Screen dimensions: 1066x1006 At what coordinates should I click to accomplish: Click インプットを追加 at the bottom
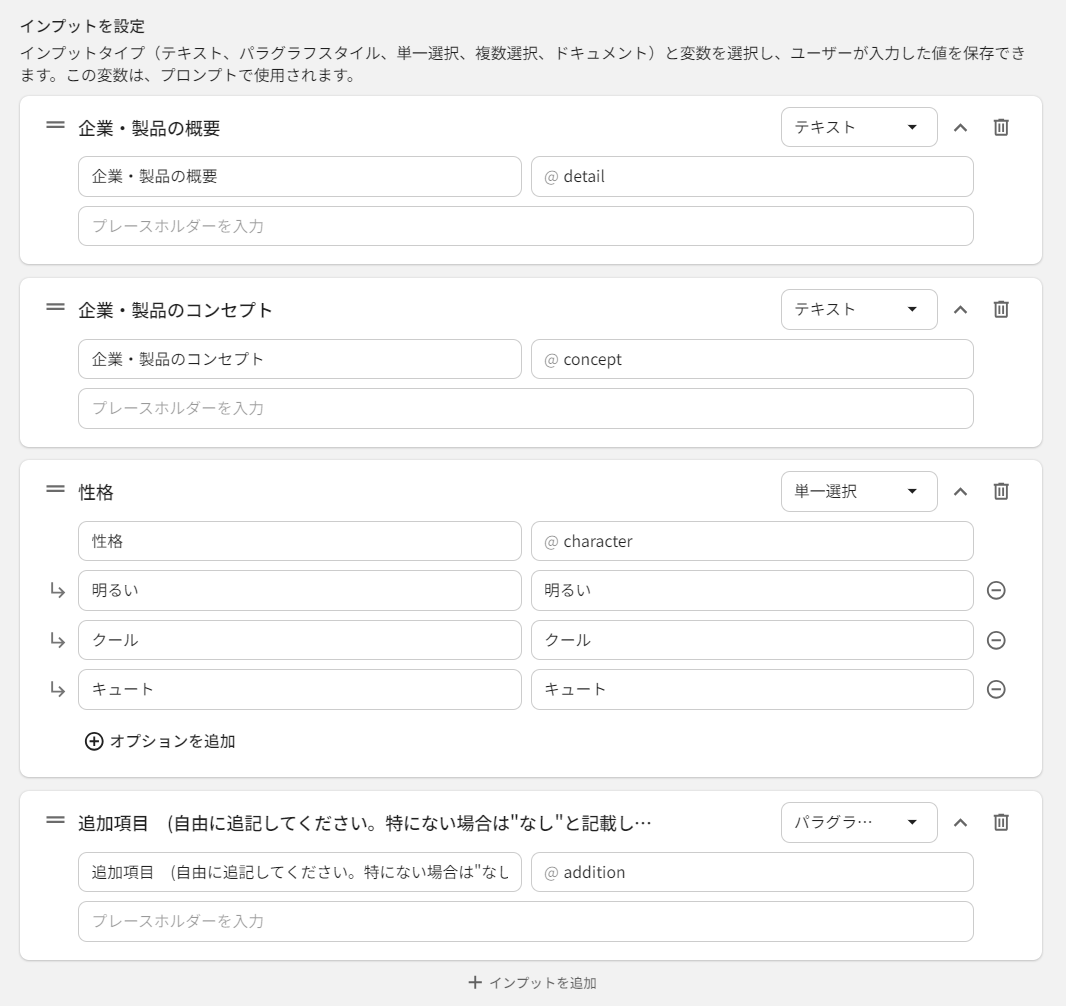coord(532,983)
